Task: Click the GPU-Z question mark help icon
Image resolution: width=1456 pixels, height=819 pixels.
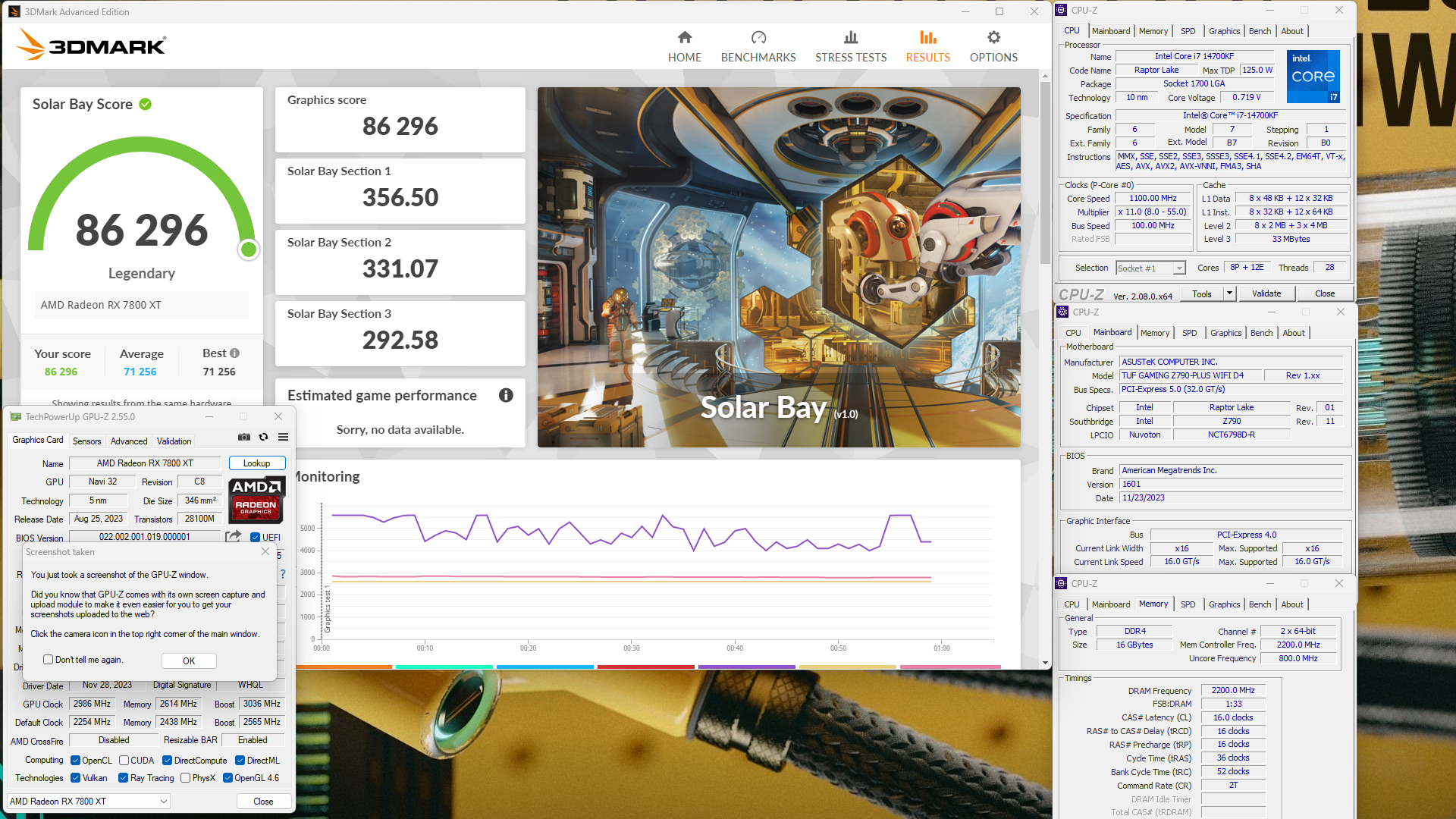Action: coord(283,574)
